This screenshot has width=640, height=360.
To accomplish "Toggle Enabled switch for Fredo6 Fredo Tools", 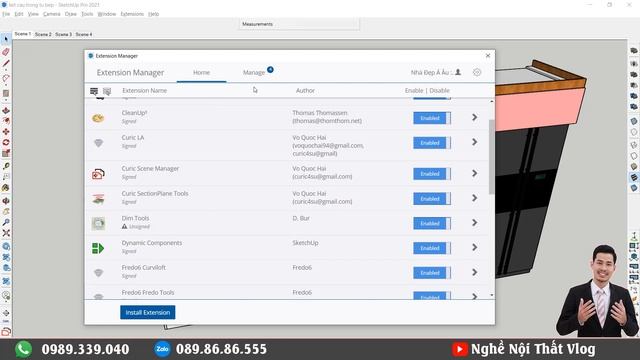I will coord(432,296).
